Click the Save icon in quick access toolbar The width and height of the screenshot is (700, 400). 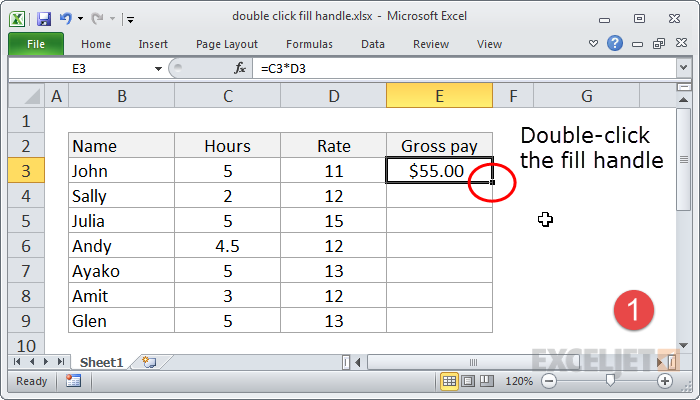(x=44, y=19)
